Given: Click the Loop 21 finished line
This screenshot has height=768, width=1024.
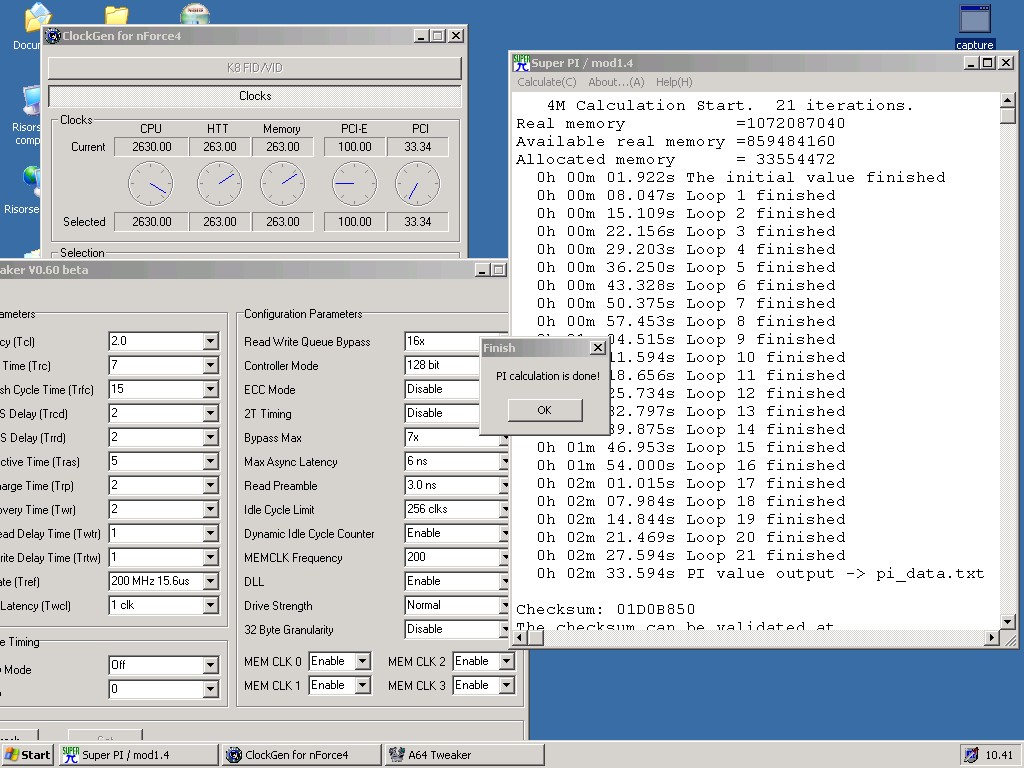Looking at the screenshot, I should [691, 556].
